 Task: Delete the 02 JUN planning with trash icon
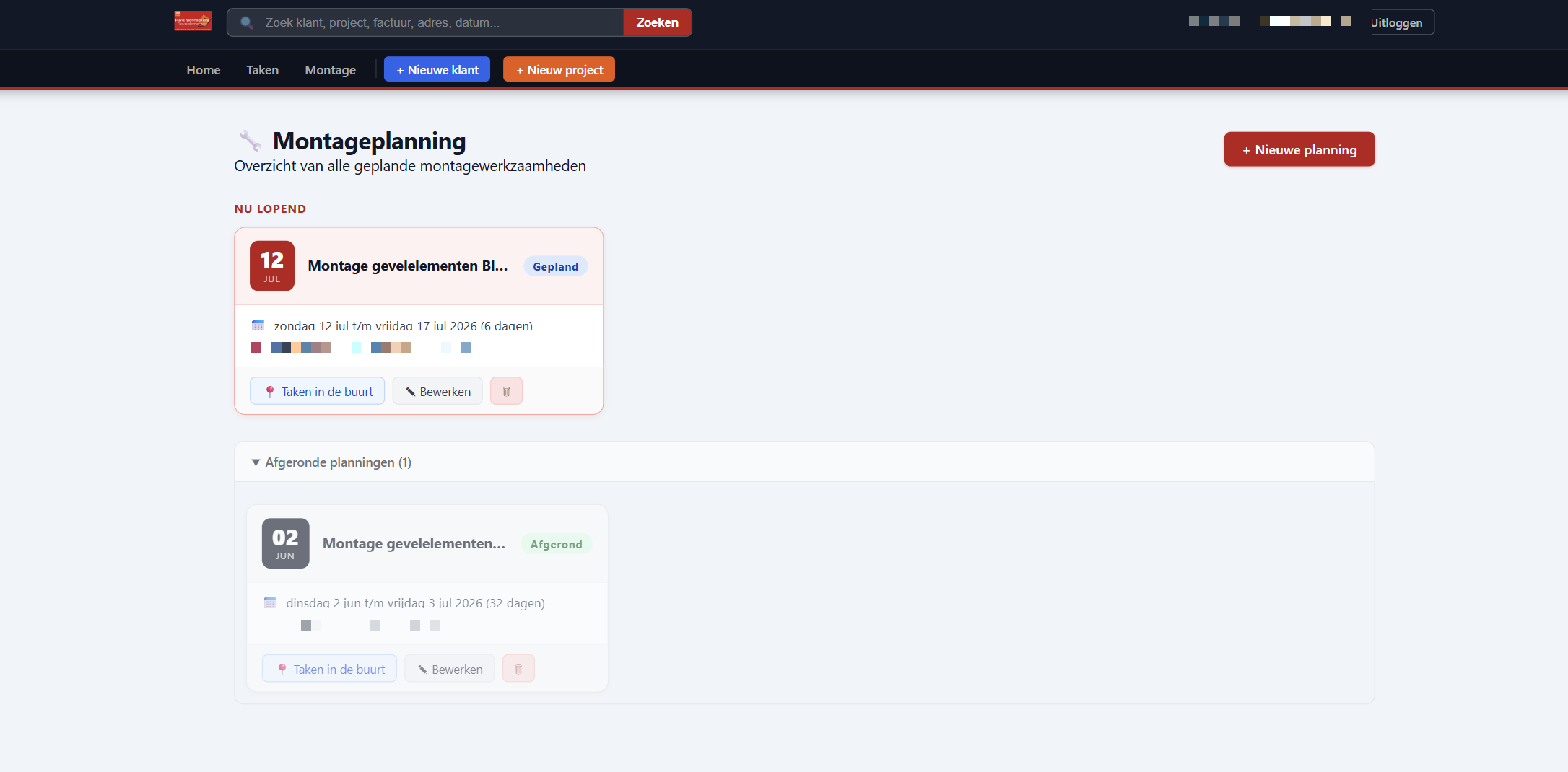[518, 669]
